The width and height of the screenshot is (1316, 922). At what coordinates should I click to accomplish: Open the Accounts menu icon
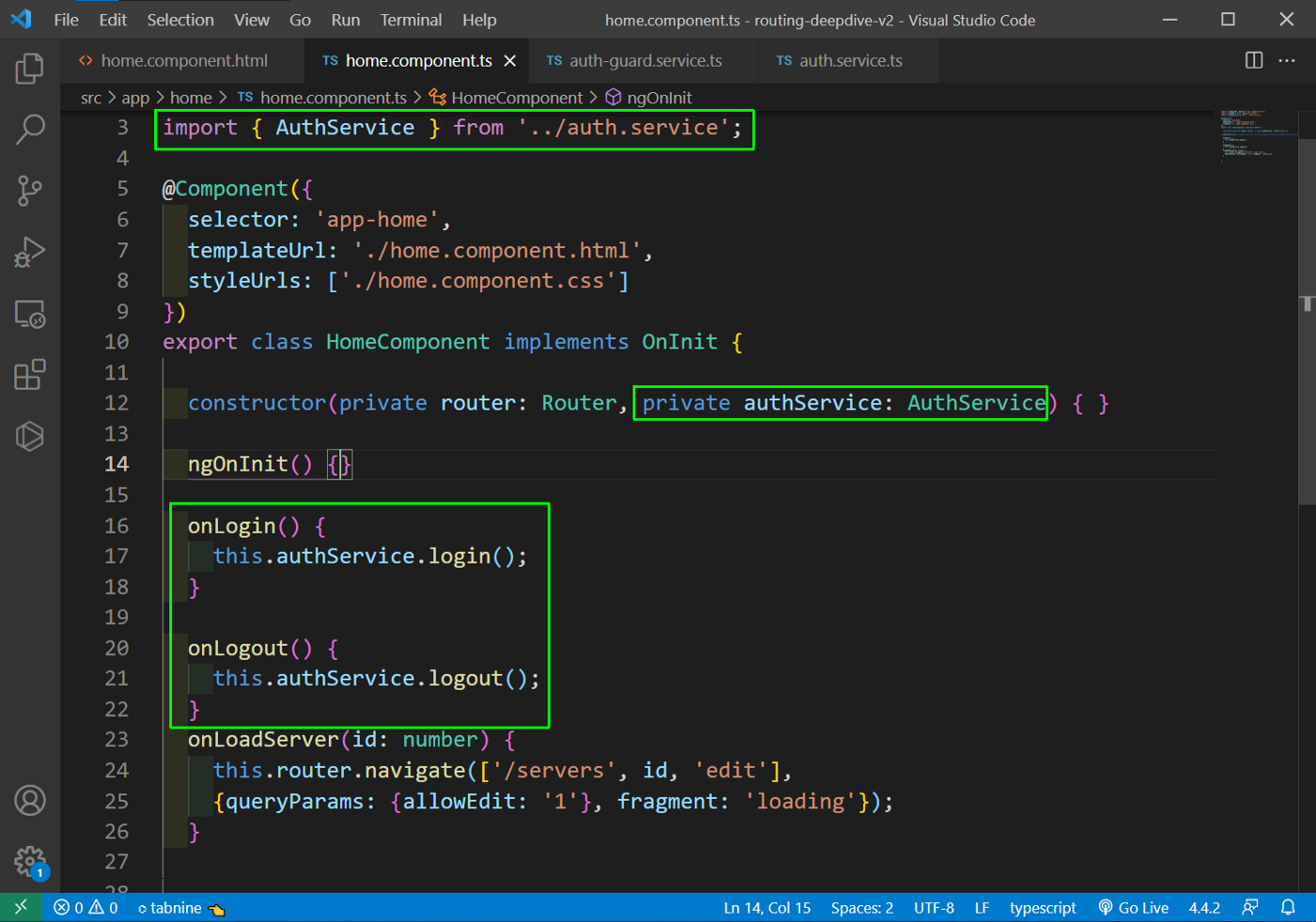30,801
